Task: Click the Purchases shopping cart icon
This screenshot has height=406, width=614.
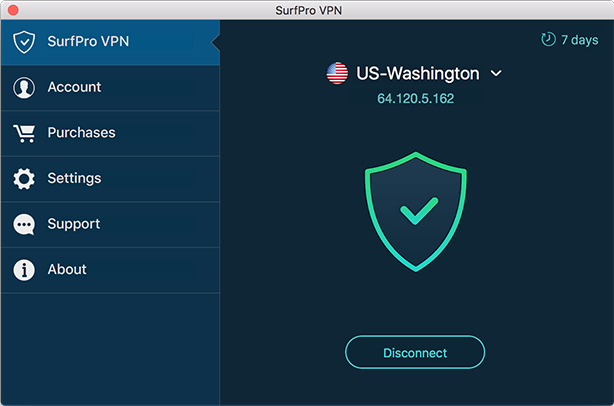Action: tap(24, 134)
